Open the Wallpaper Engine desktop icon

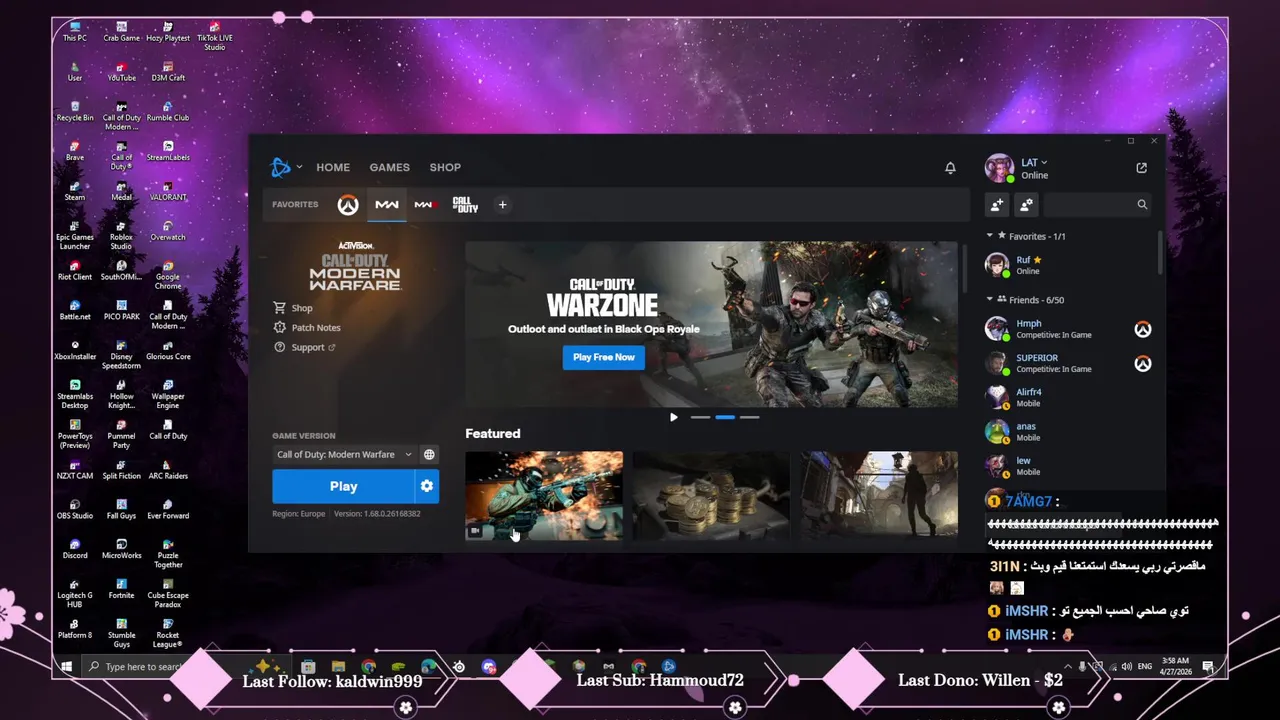pos(168,395)
